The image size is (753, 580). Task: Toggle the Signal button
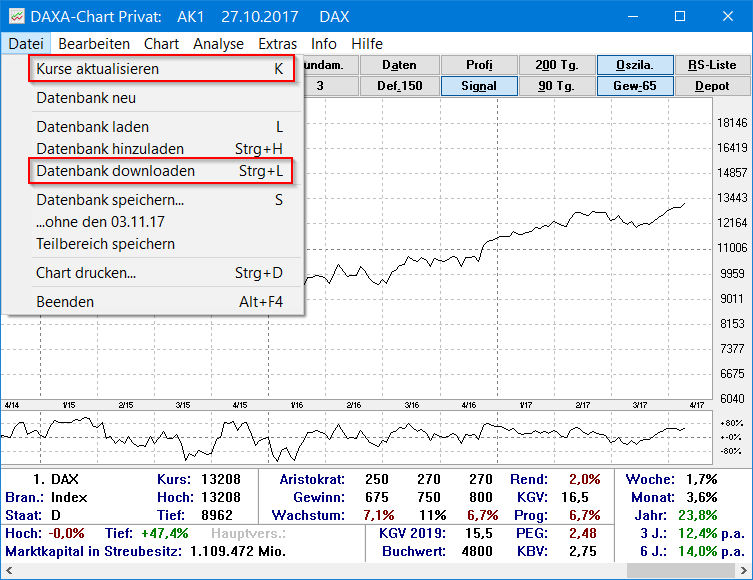[x=479, y=86]
